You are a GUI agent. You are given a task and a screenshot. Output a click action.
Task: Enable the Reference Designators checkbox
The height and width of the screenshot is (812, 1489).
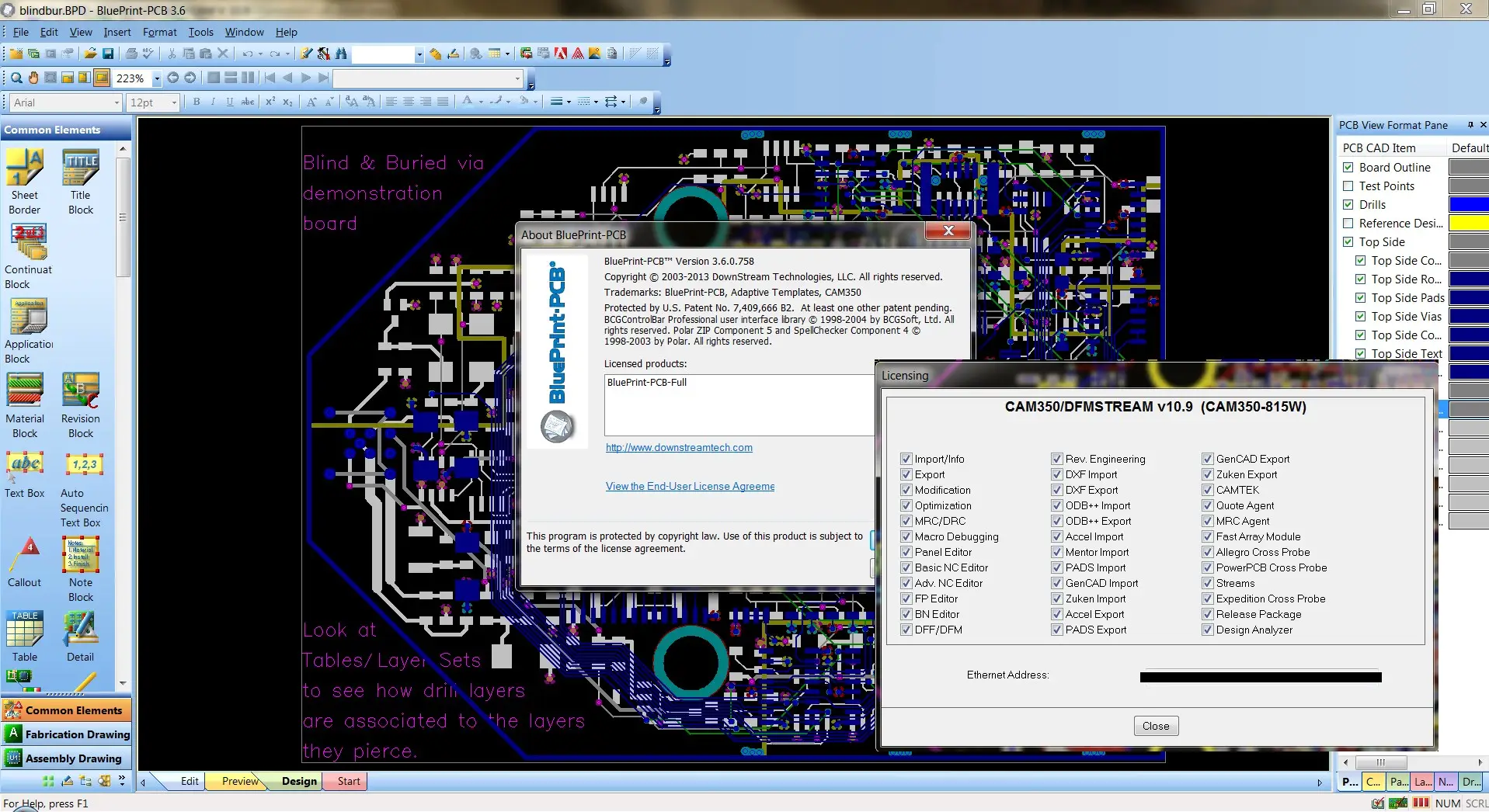pyautogui.click(x=1348, y=223)
